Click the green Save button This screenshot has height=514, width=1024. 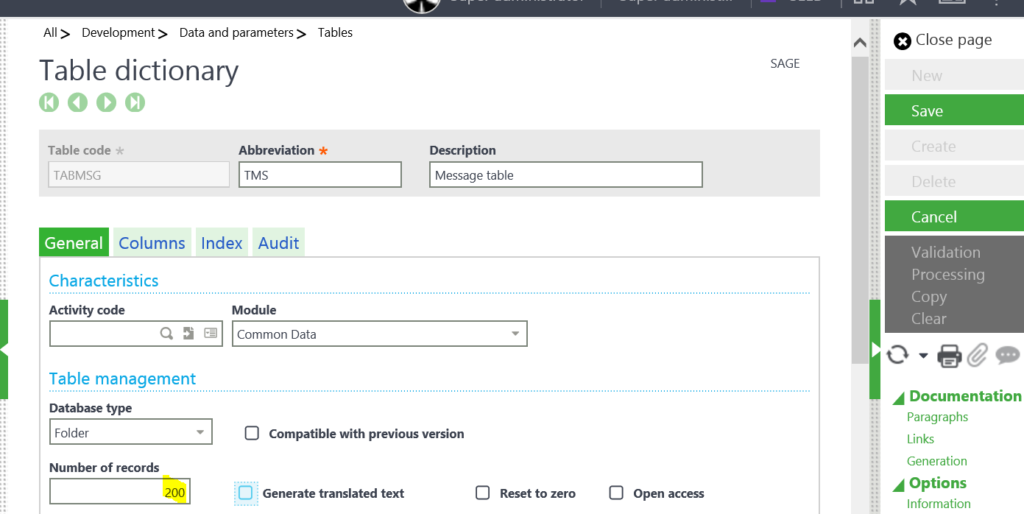click(953, 111)
